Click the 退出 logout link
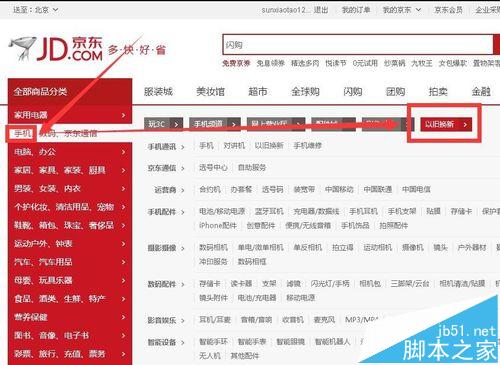Screen dimensions: 500x365 [321, 10]
